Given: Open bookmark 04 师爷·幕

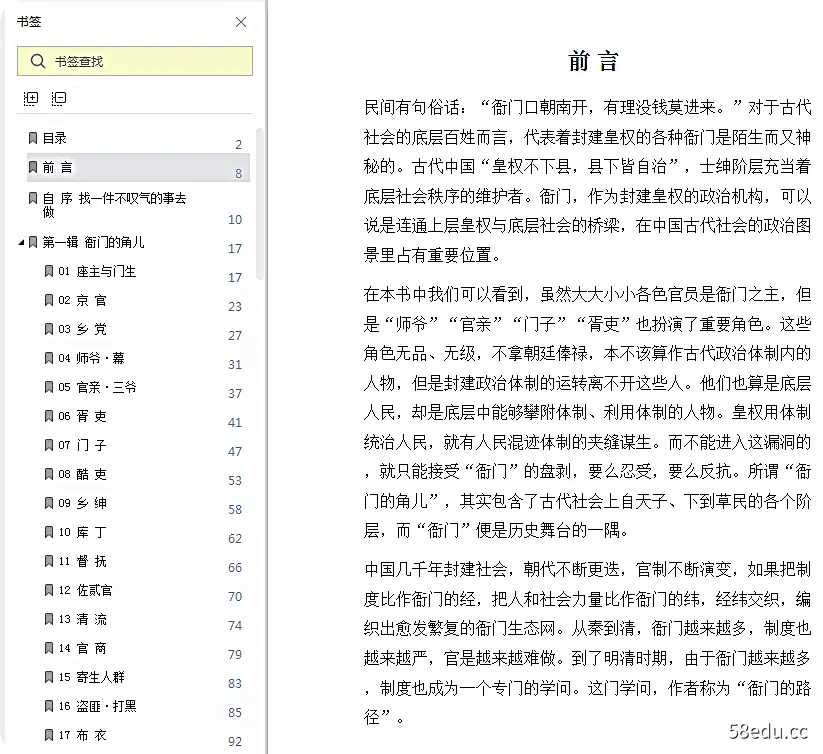Looking at the screenshot, I should tap(91, 358).
